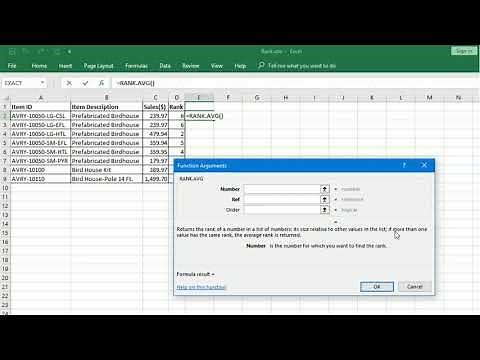Image resolution: width=480 pixels, height=360 pixels.
Task: Open the Data ribbon tab
Action: tap(165, 66)
